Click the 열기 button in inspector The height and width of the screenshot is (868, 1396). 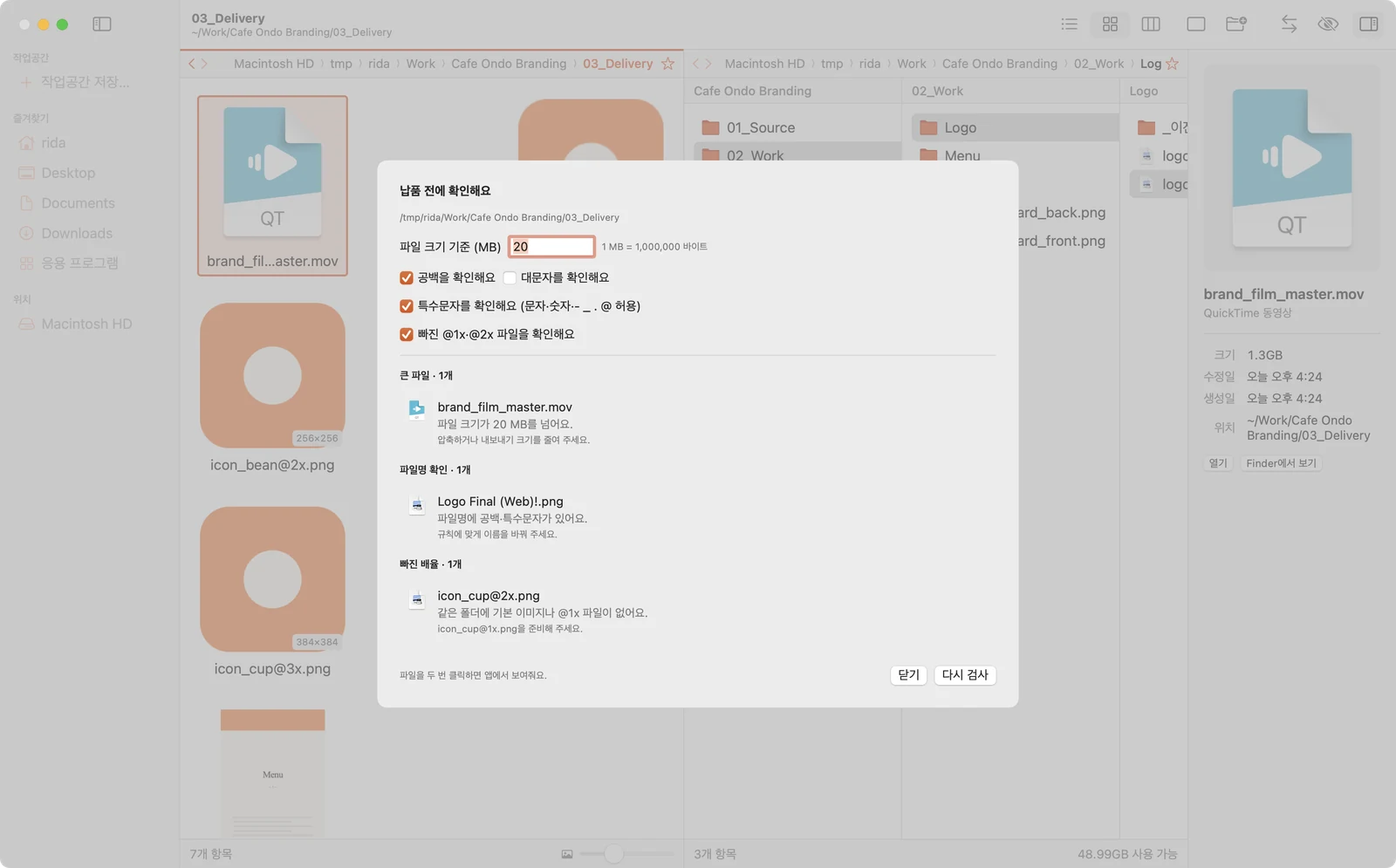pos(1218,463)
